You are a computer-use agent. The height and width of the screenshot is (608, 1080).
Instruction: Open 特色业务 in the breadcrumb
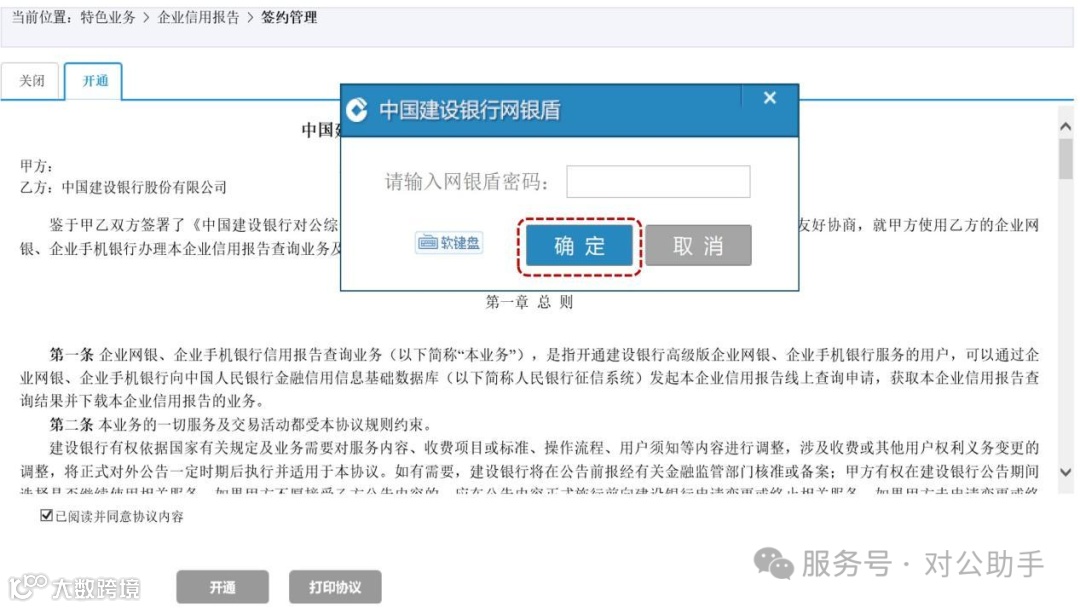(x=108, y=17)
